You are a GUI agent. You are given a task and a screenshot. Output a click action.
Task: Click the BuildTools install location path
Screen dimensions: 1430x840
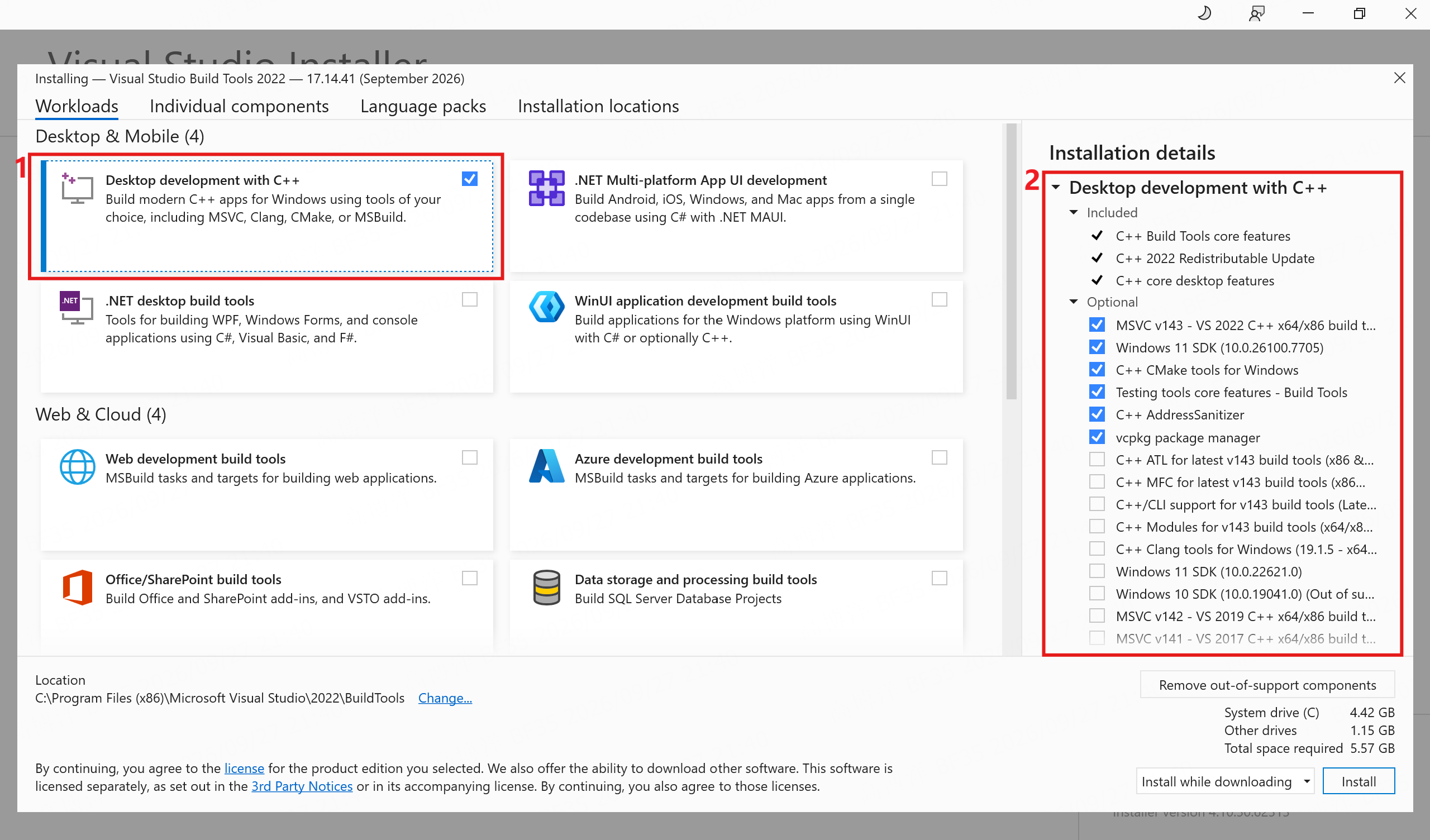pyautogui.click(x=220, y=698)
